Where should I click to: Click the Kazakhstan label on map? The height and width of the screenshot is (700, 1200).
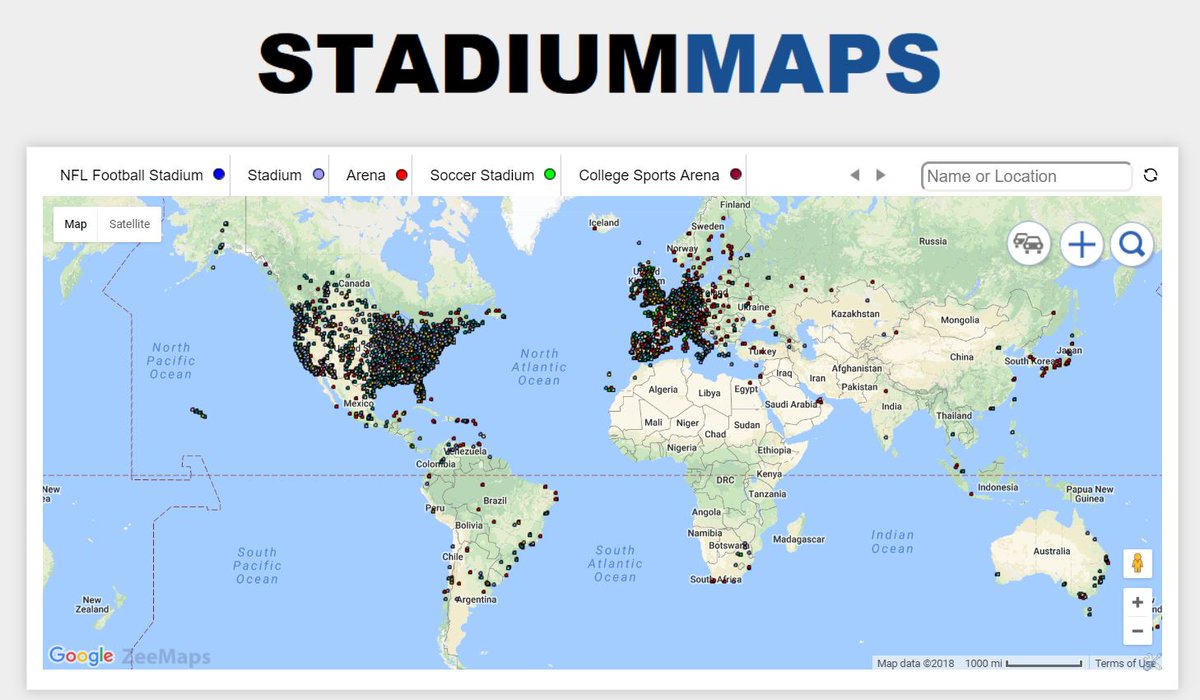coord(855,314)
